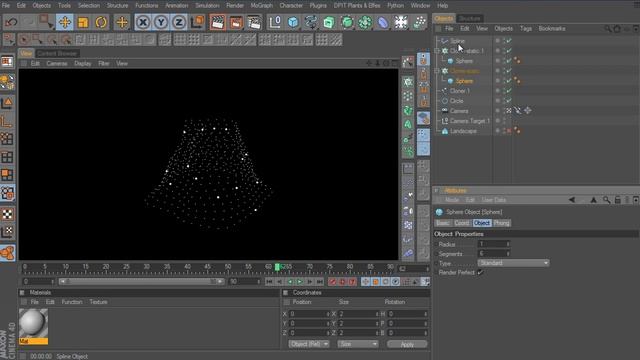640x360 pixels.
Task: Click the spline pen tool icon
Action: (311, 22)
